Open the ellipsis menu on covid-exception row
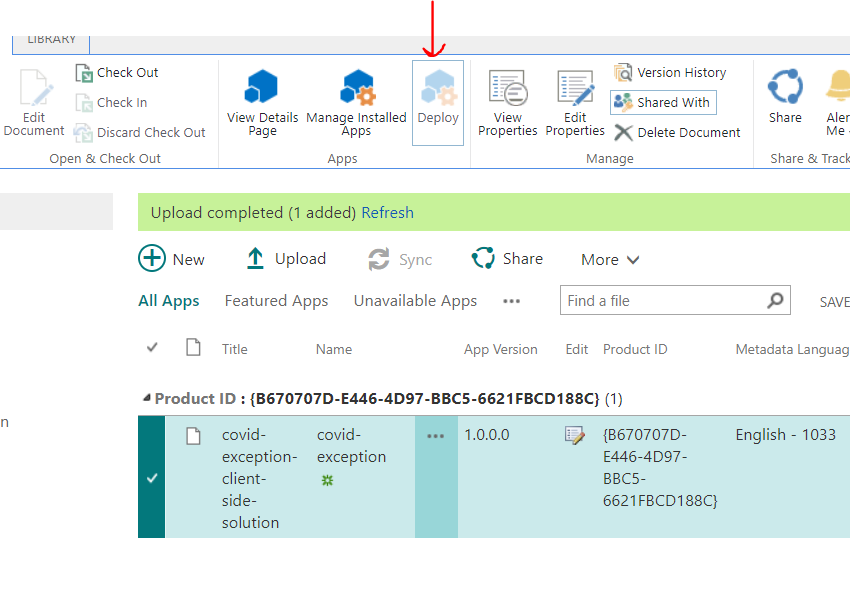Viewport: 850px width, 597px height. coord(435,435)
